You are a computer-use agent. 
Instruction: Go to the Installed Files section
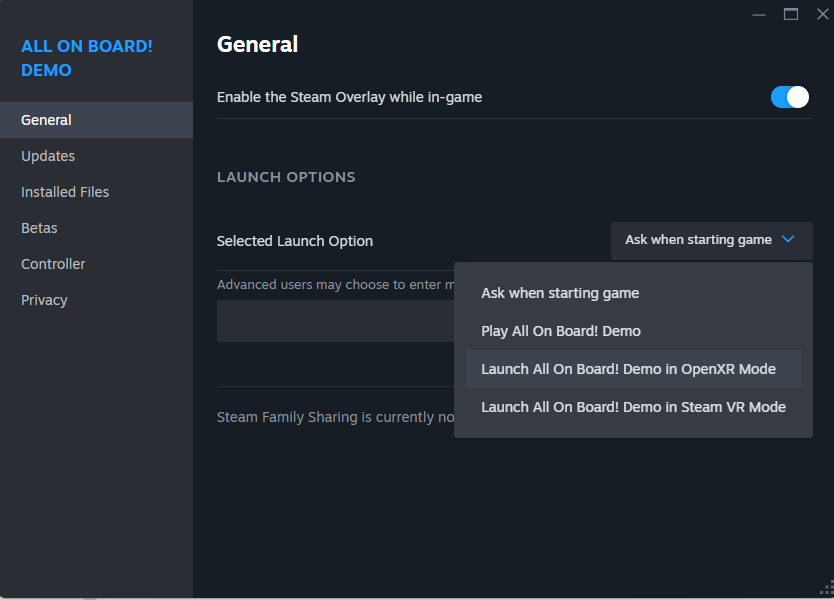pos(65,192)
